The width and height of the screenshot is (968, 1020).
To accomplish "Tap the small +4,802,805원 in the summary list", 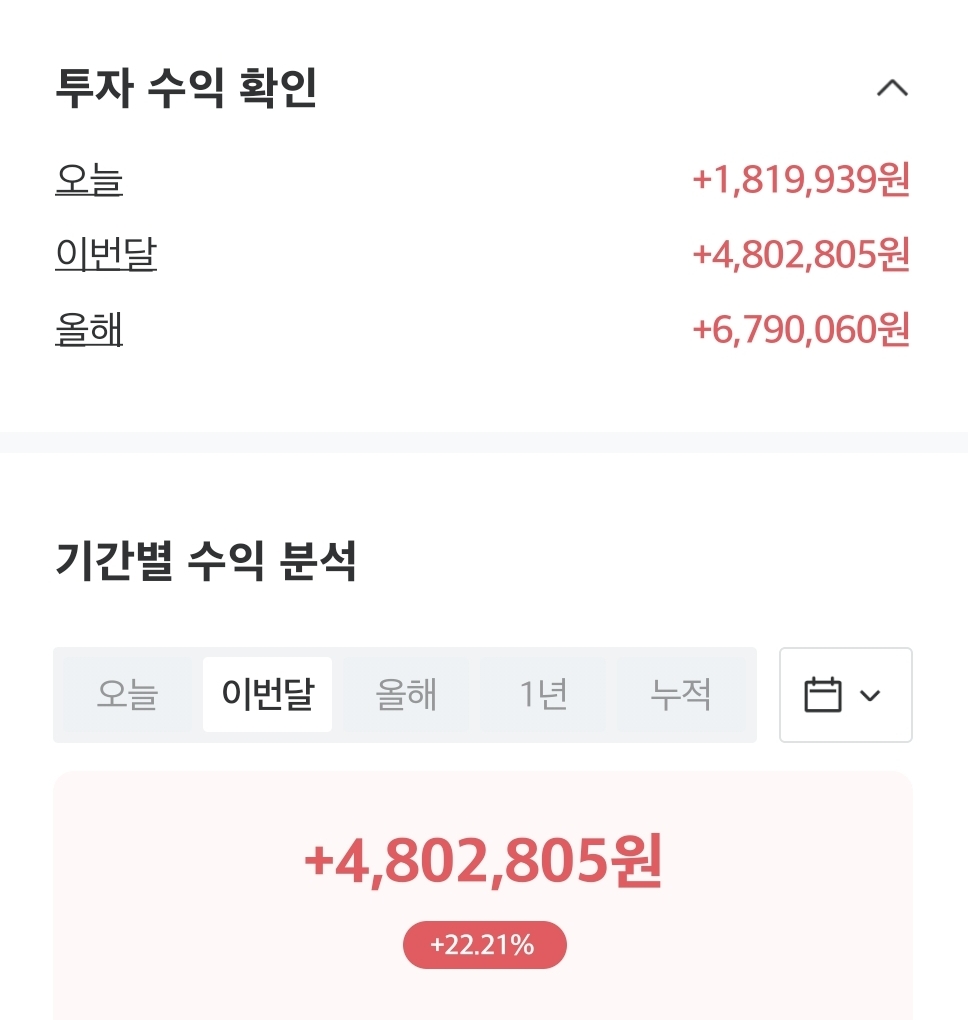I will [x=800, y=255].
